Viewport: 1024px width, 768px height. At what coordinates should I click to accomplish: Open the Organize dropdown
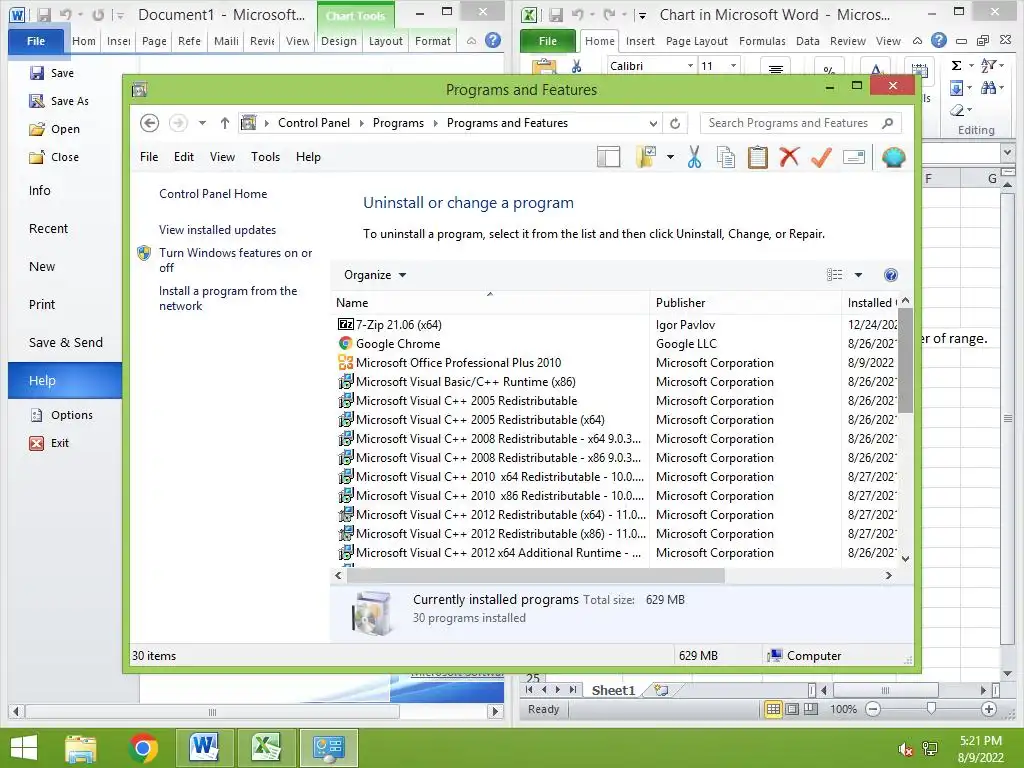click(375, 275)
